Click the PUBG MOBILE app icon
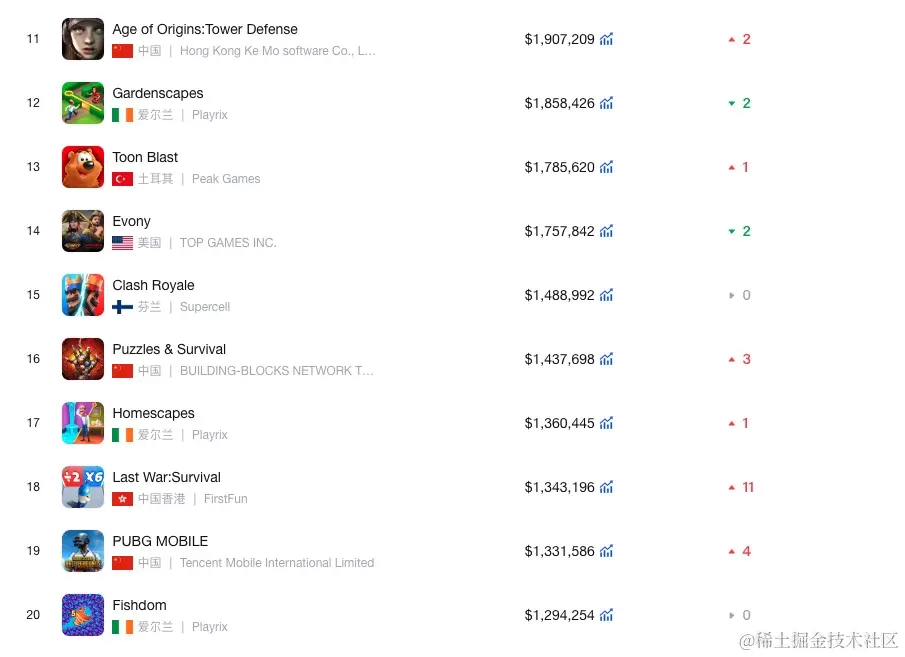 [83, 551]
